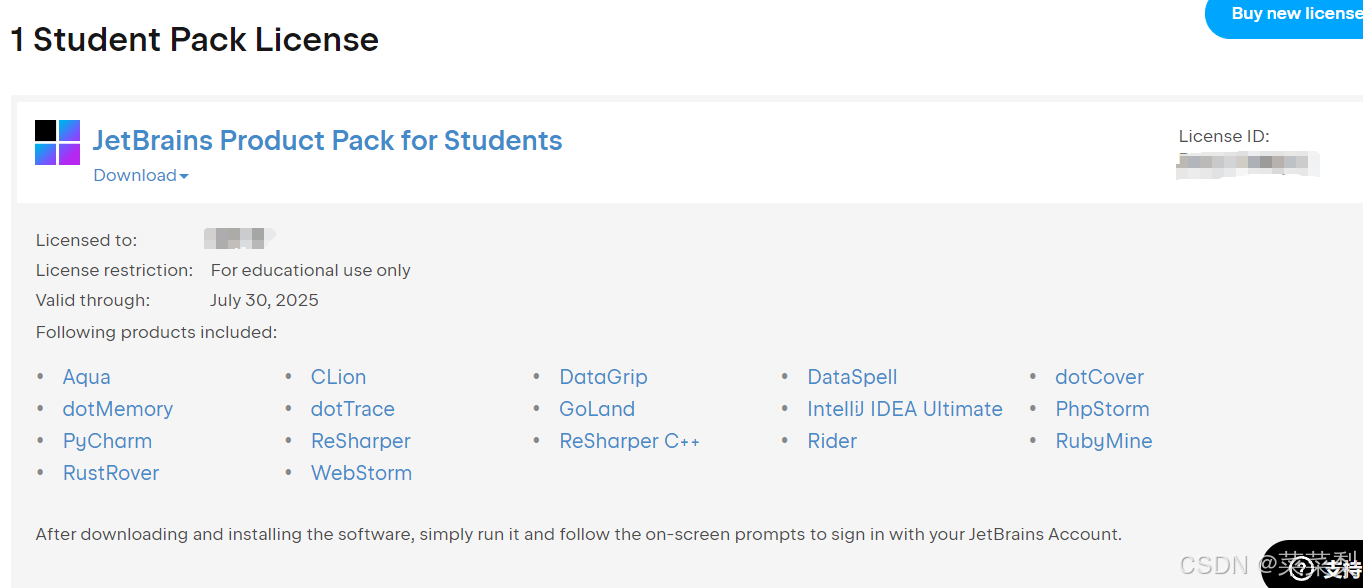Click the JetBrains colorful logo icon
The width and height of the screenshot is (1363, 588).
[57, 142]
